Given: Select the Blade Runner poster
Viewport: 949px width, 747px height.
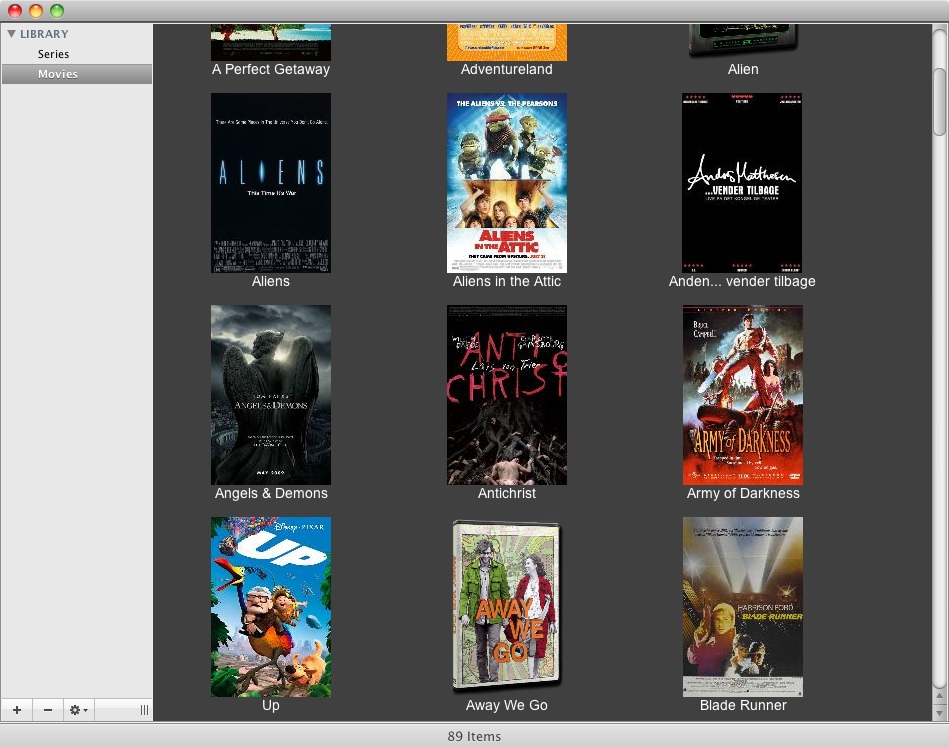Looking at the screenshot, I should click(742, 607).
